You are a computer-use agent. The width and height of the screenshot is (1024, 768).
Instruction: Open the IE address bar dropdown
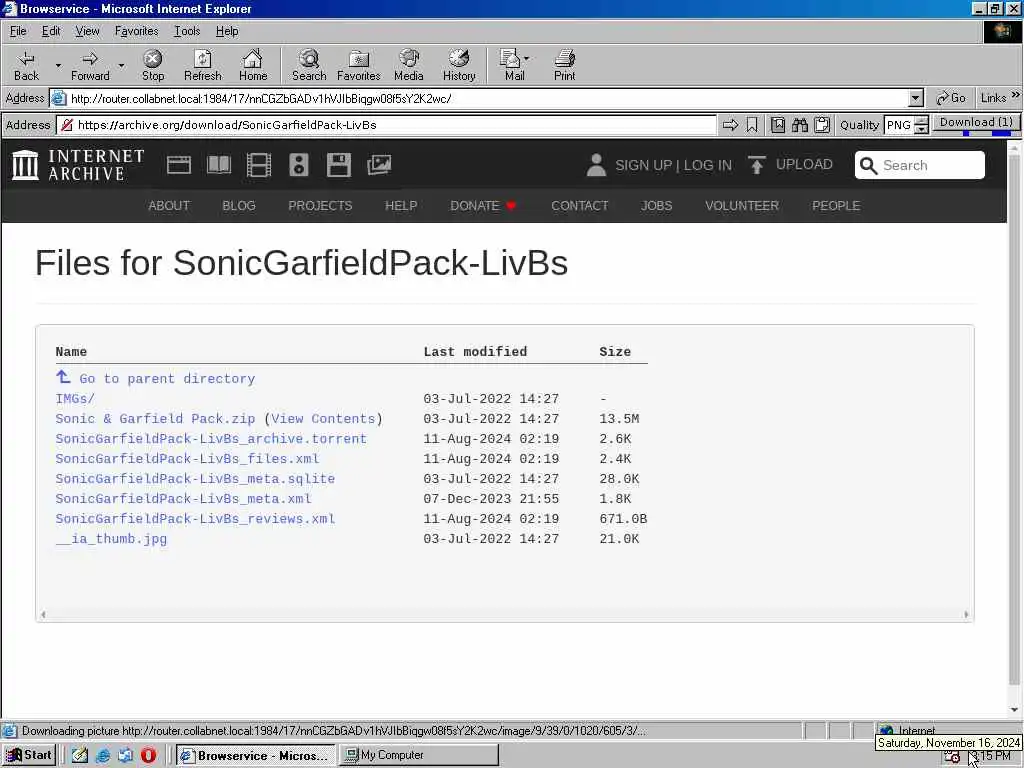916,99
